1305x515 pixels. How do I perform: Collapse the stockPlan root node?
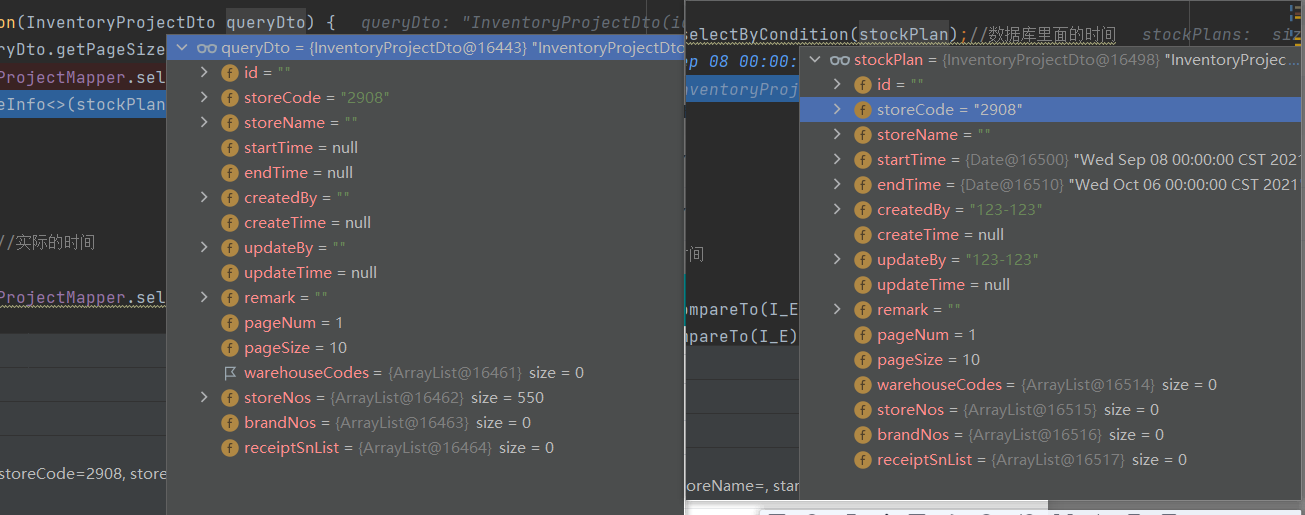pos(815,60)
